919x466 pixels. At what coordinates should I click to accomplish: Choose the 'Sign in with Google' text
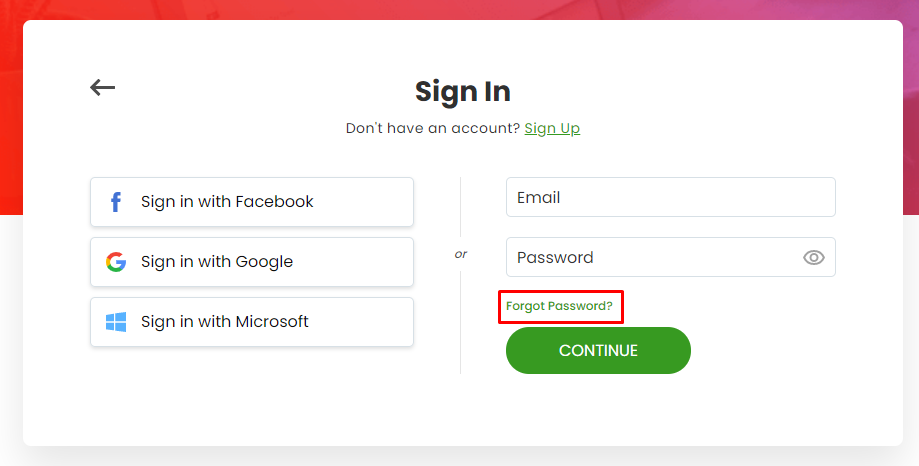click(x=217, y=261)
